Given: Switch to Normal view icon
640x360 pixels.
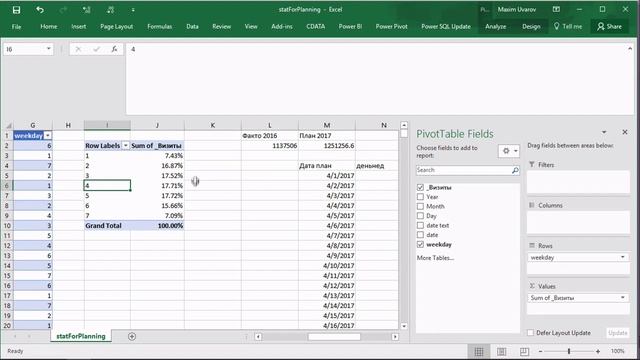Looking at the screenshot, I should (479, 351).
